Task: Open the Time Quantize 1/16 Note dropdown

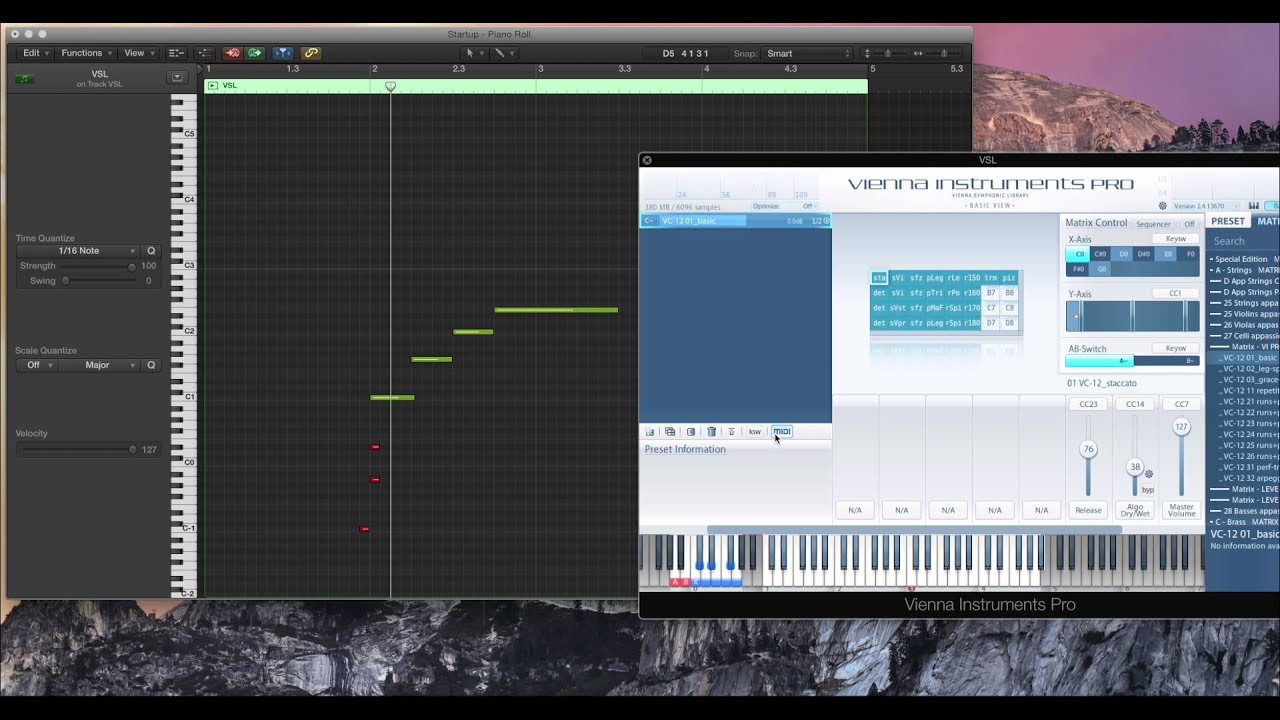Action: 78,251
